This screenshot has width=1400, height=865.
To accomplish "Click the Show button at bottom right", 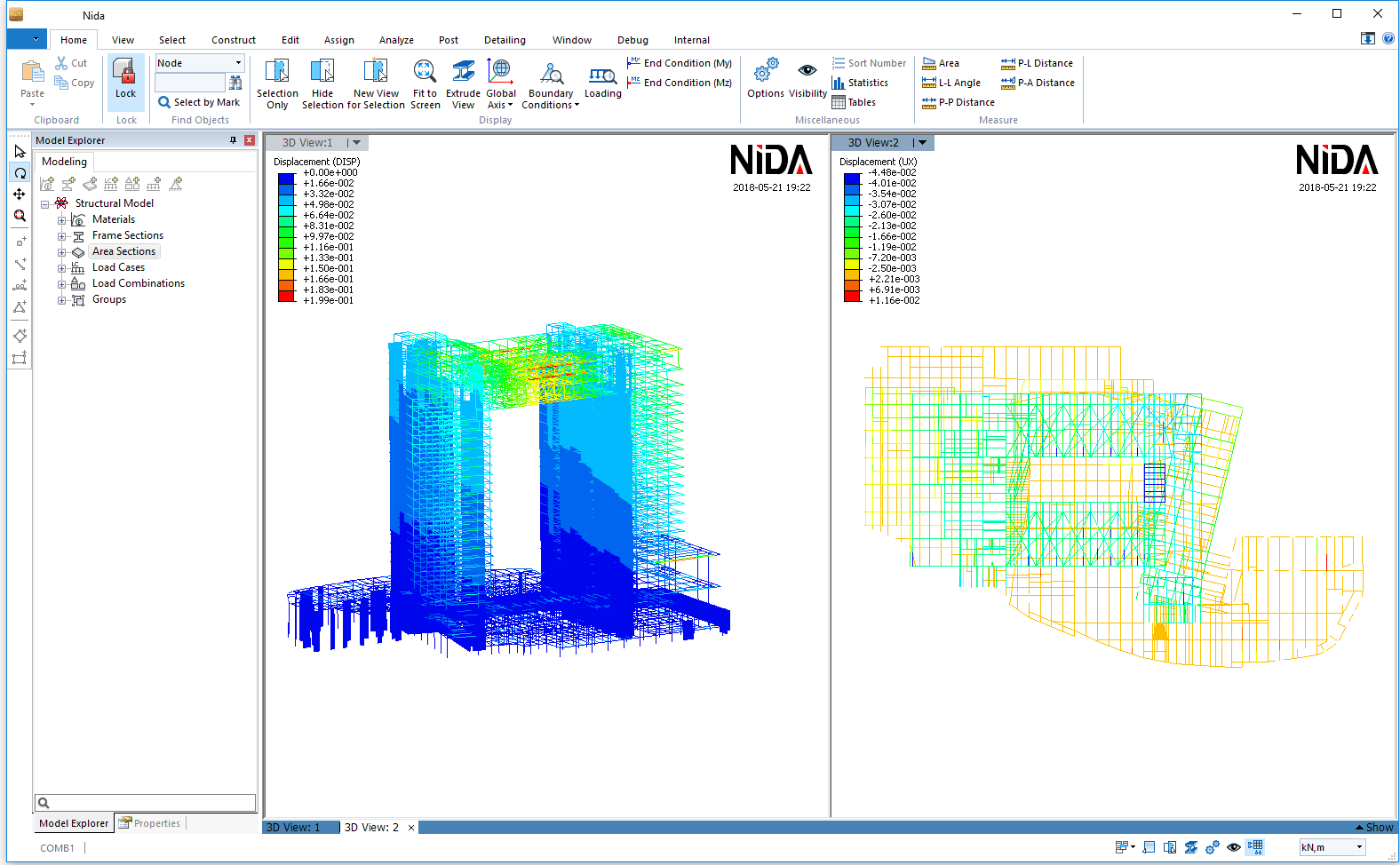I will (1374, 828).
